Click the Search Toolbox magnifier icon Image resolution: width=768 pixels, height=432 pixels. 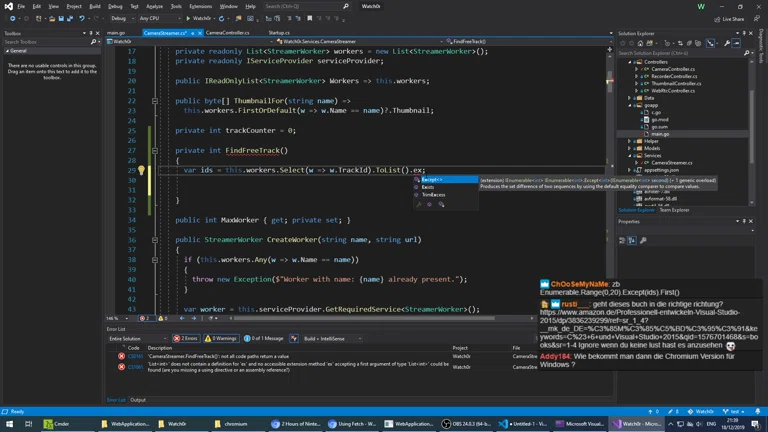pyautogui.click(x=93, y=42)
